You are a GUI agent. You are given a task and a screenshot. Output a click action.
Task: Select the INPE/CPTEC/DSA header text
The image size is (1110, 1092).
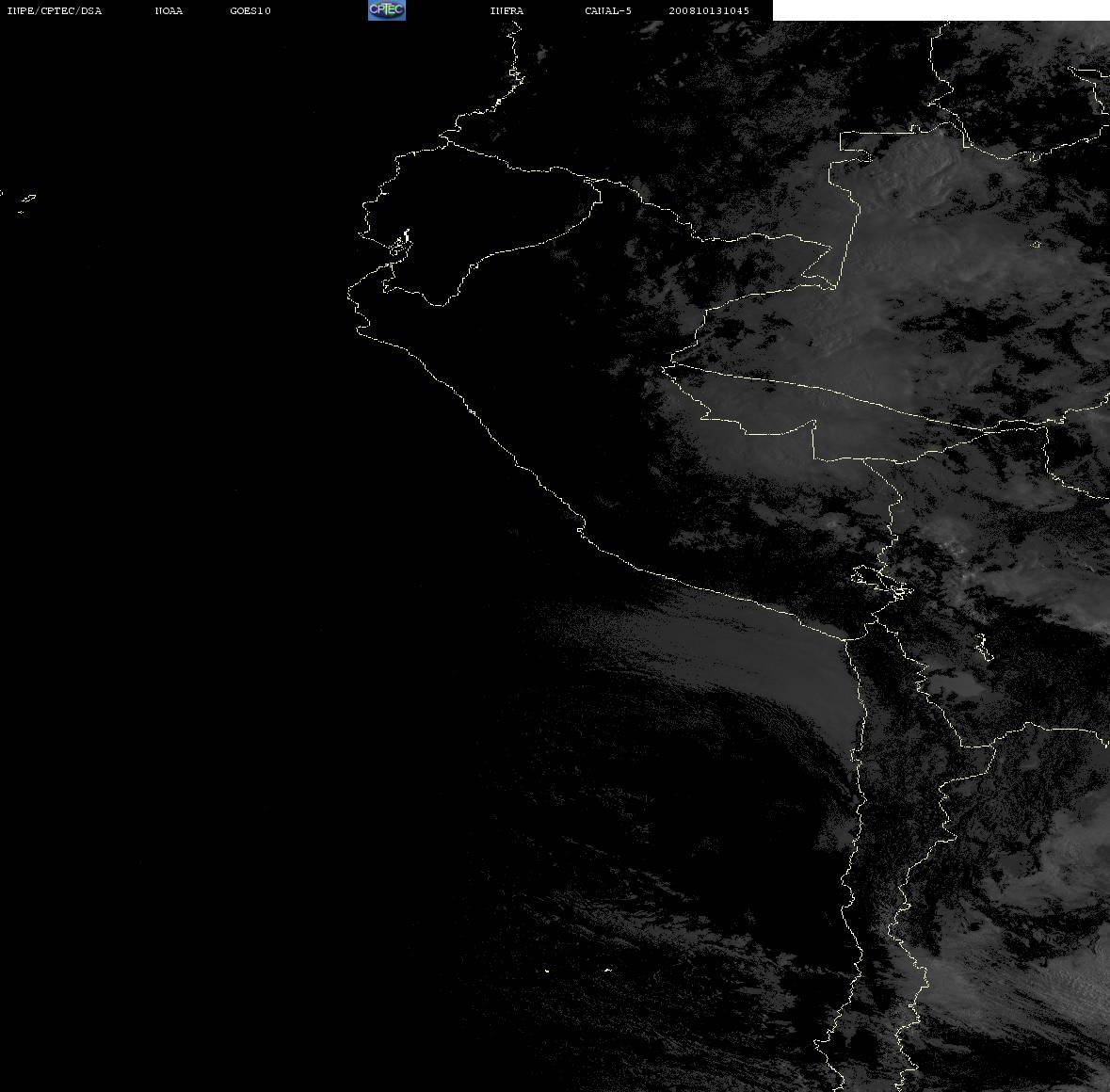(55, 10)
